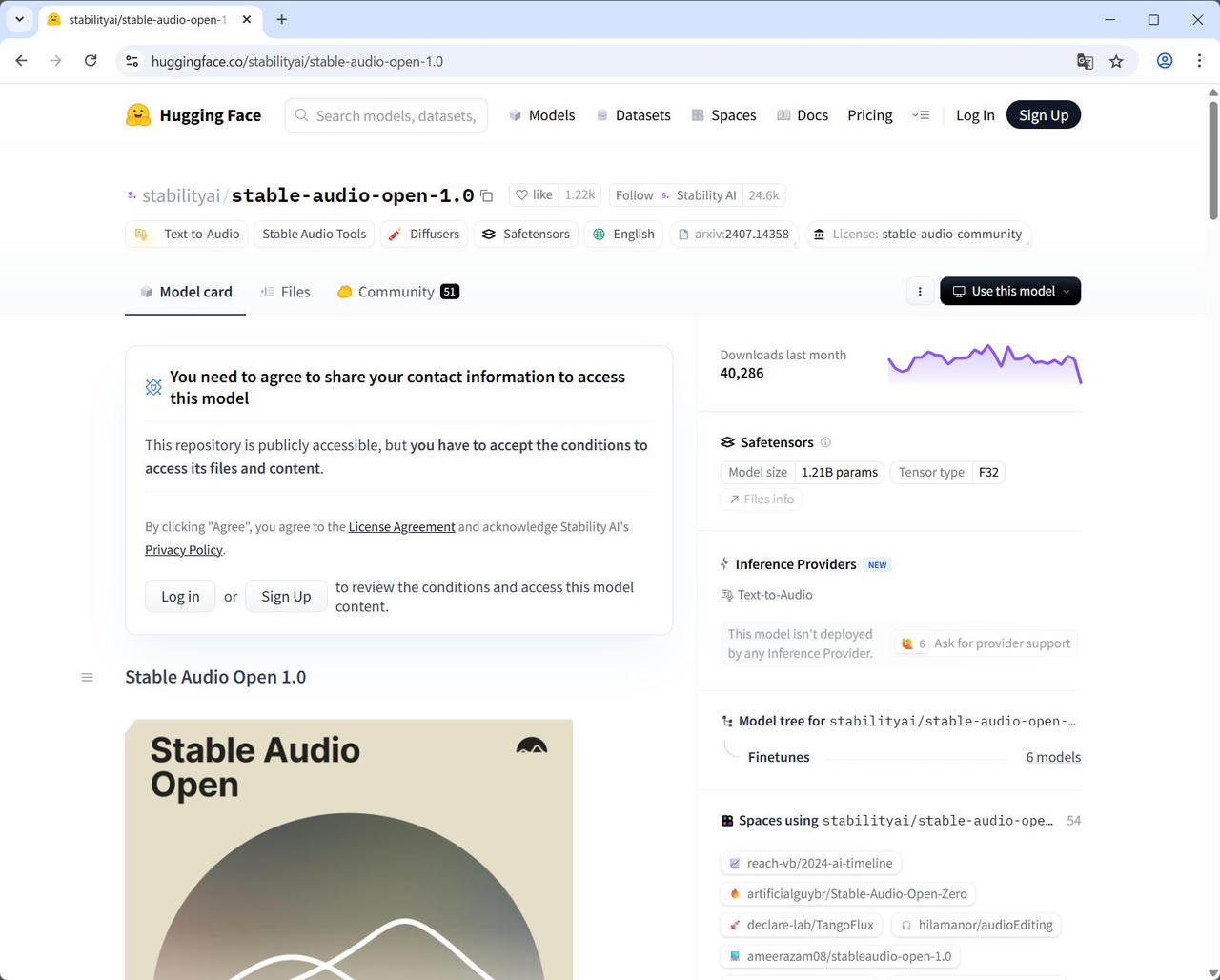Open the License Agreement link
The height and width of the screenshot is (980, 1220).
pyautogui.click(x=401, y=526)
